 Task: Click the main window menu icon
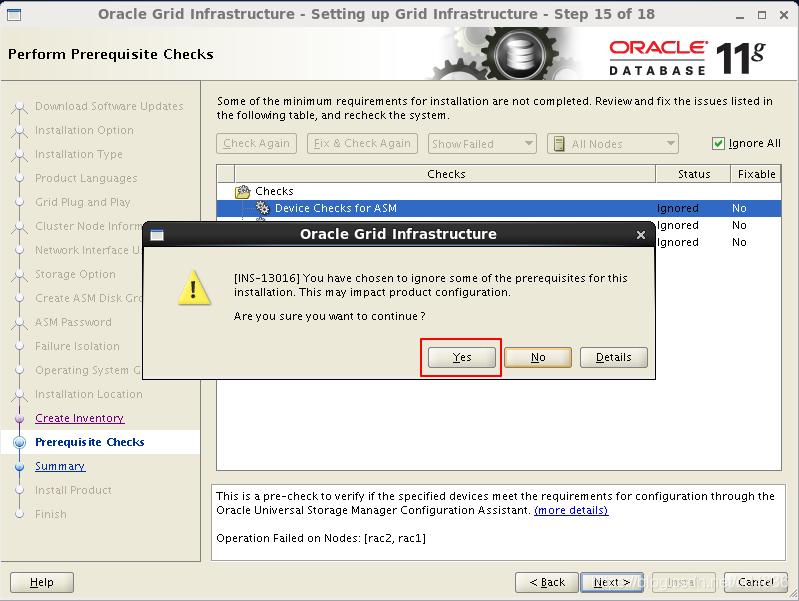(14, 14)
